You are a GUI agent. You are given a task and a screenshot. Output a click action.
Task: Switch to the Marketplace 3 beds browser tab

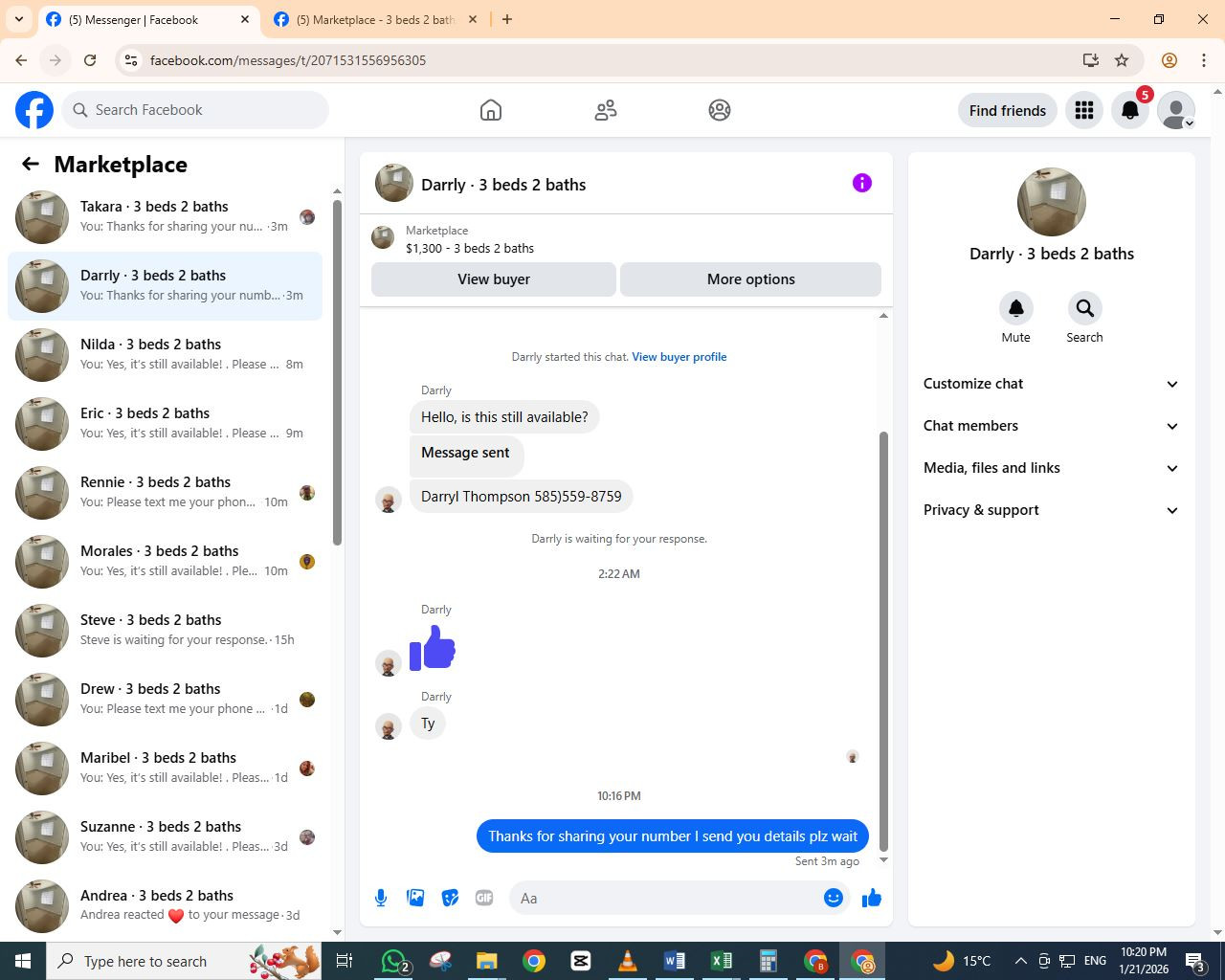(376, 19)
